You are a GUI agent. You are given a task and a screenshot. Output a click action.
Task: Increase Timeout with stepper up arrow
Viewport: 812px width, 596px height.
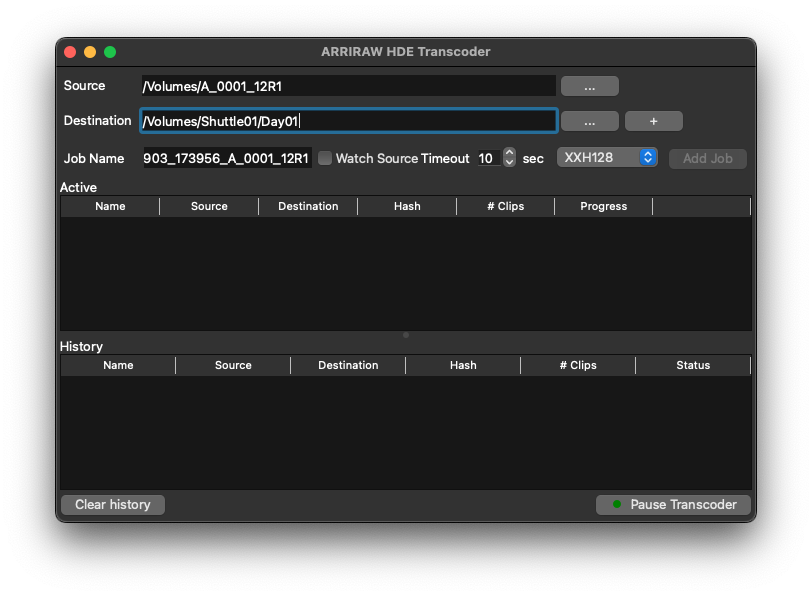(509, 153)
